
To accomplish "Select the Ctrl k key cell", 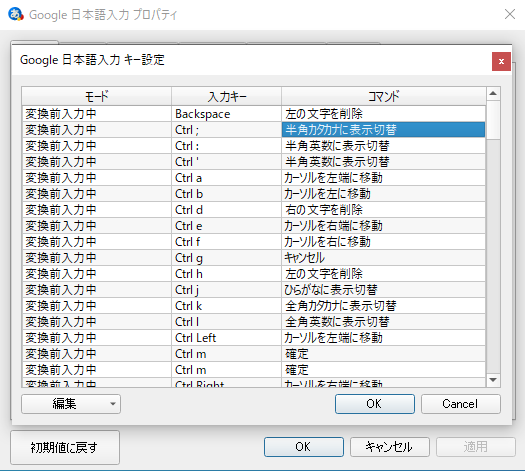I will tap(226, 306).
